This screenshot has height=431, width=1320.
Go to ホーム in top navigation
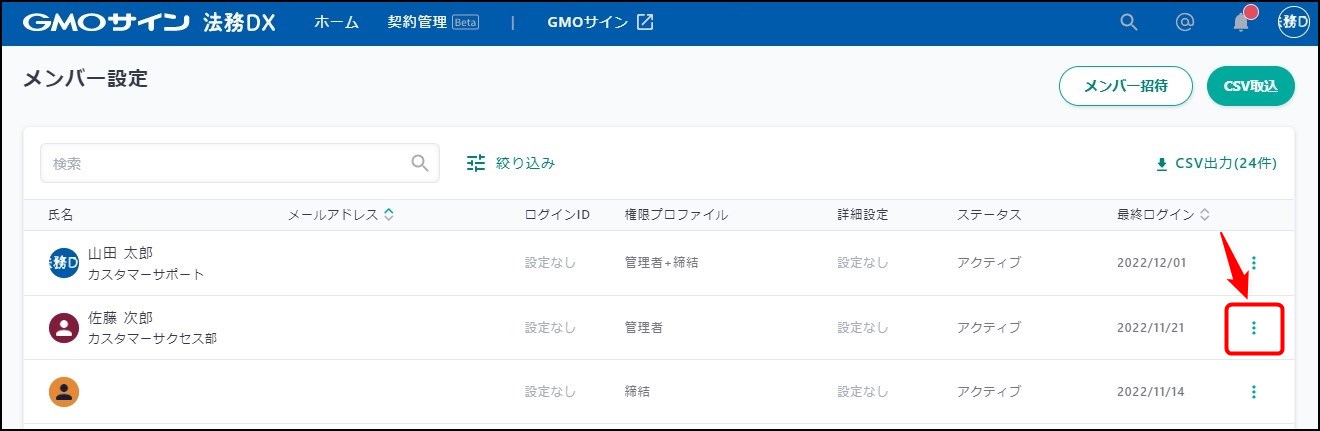point(336,23)
